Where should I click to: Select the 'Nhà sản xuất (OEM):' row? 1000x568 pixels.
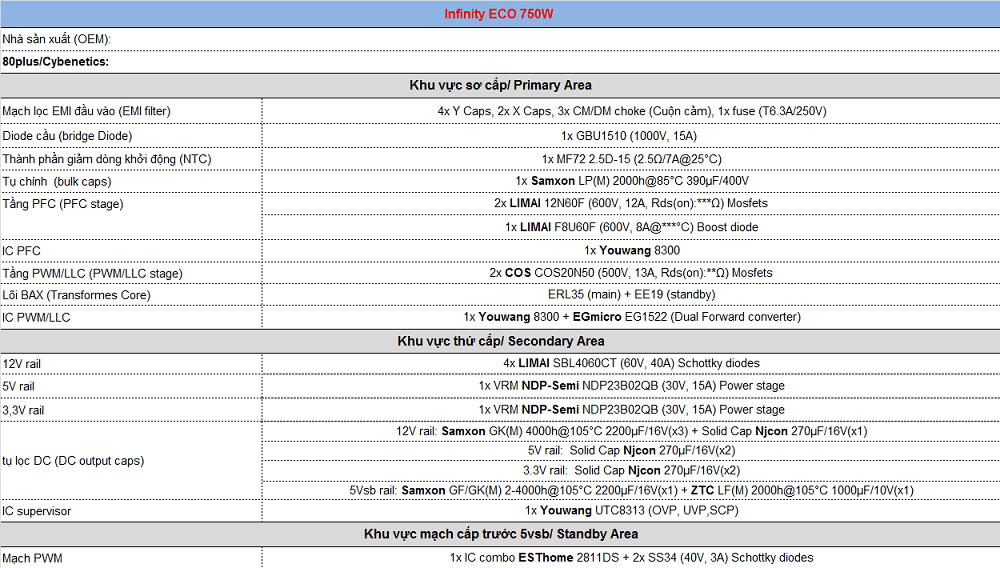(x=500, y=39)
